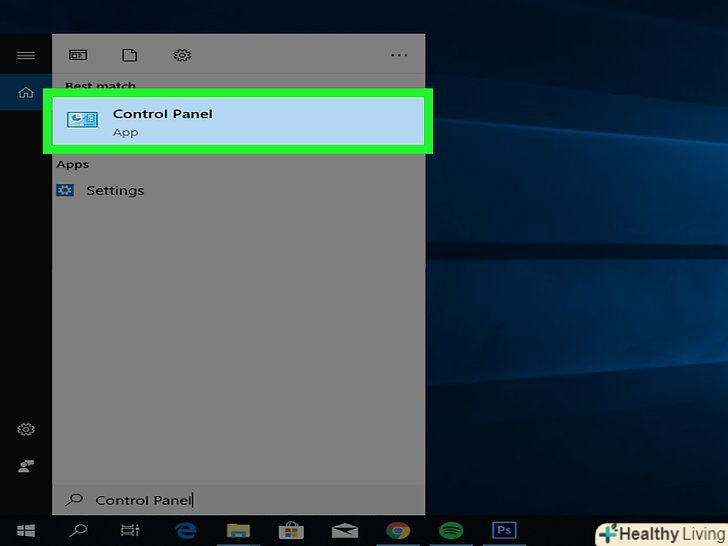Click the feedback person icon in sidebar
The height and width of the screenshot is (546, 728).
click(x=26, y=467)
